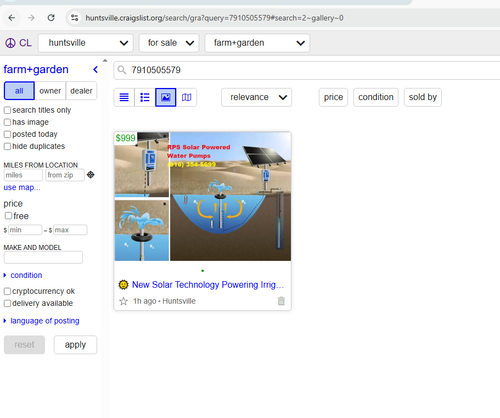The height and width of the screenshot is (418, 500).
Task: Open the huntsville location dropdown
Action: pyautogui.click(x=86, y=43)
